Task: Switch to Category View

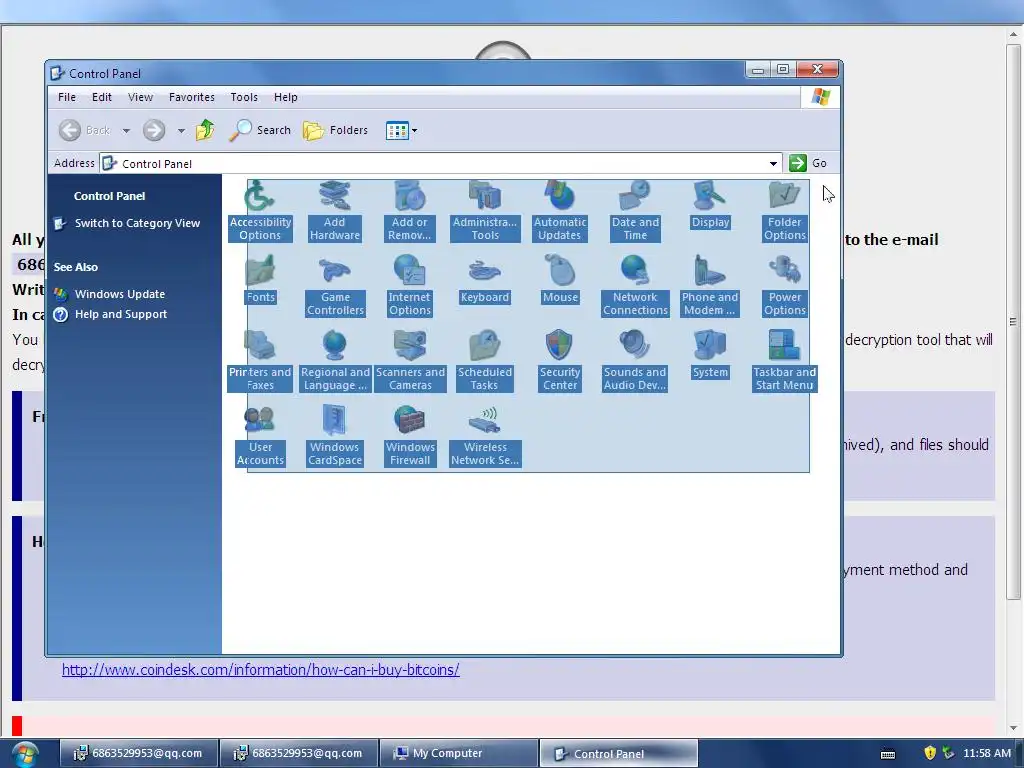Action: [137, 223]
